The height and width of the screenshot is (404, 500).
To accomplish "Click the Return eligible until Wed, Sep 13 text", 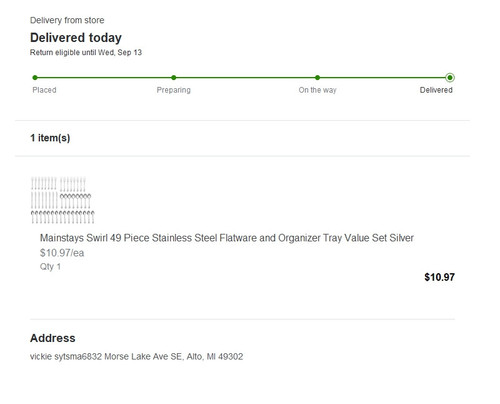I will point(86,53).
